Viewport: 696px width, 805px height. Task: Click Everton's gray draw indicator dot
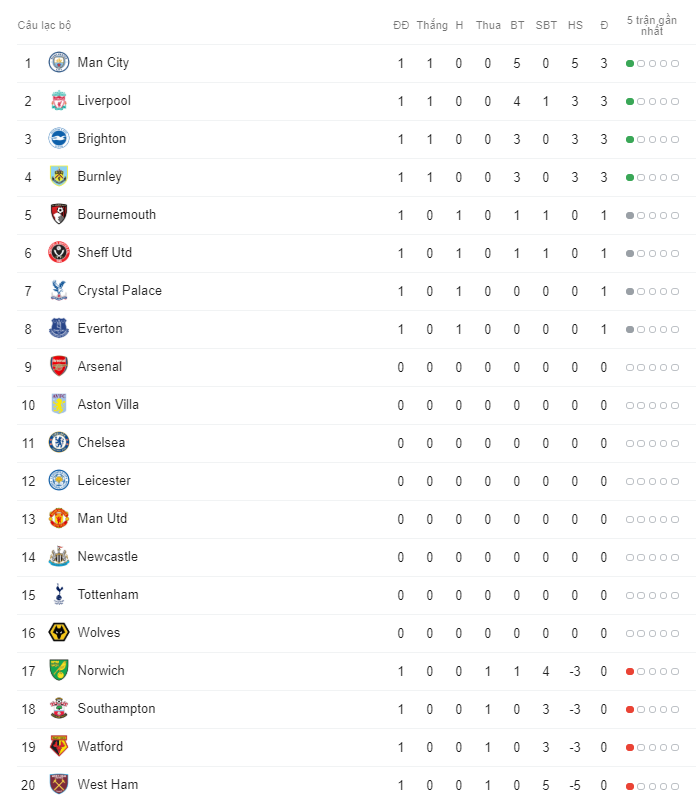(630, 330)
